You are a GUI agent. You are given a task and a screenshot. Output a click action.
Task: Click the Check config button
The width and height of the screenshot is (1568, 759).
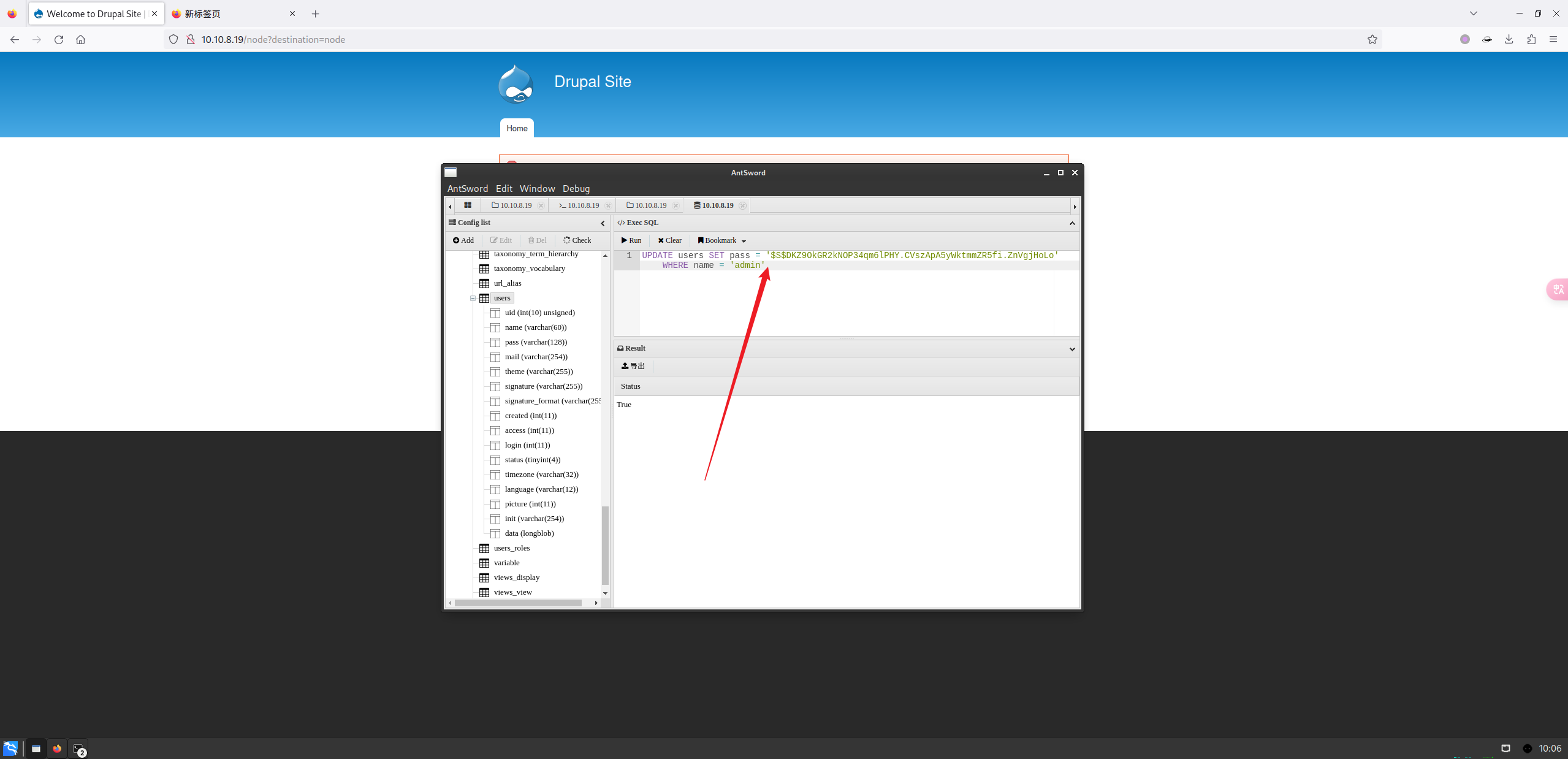coord(577,240)
